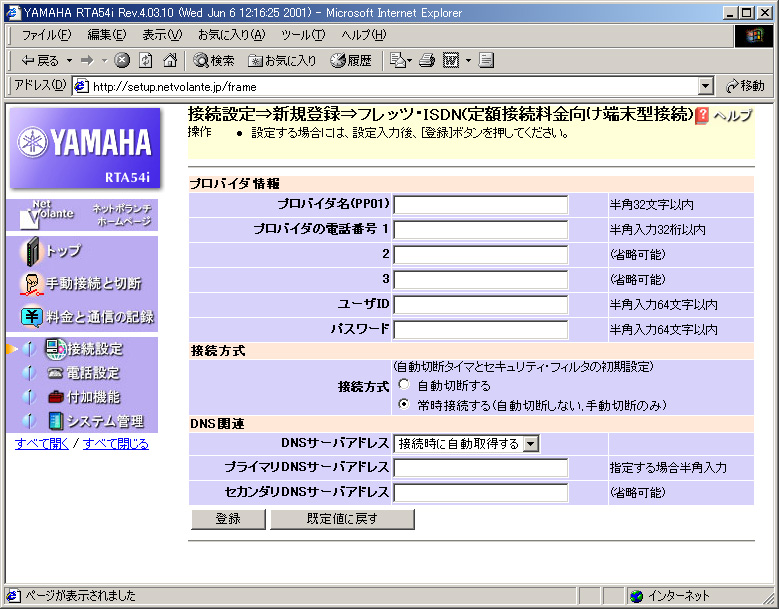
Task: Click the プロバイダ名 input field
Action: (480, 205)
